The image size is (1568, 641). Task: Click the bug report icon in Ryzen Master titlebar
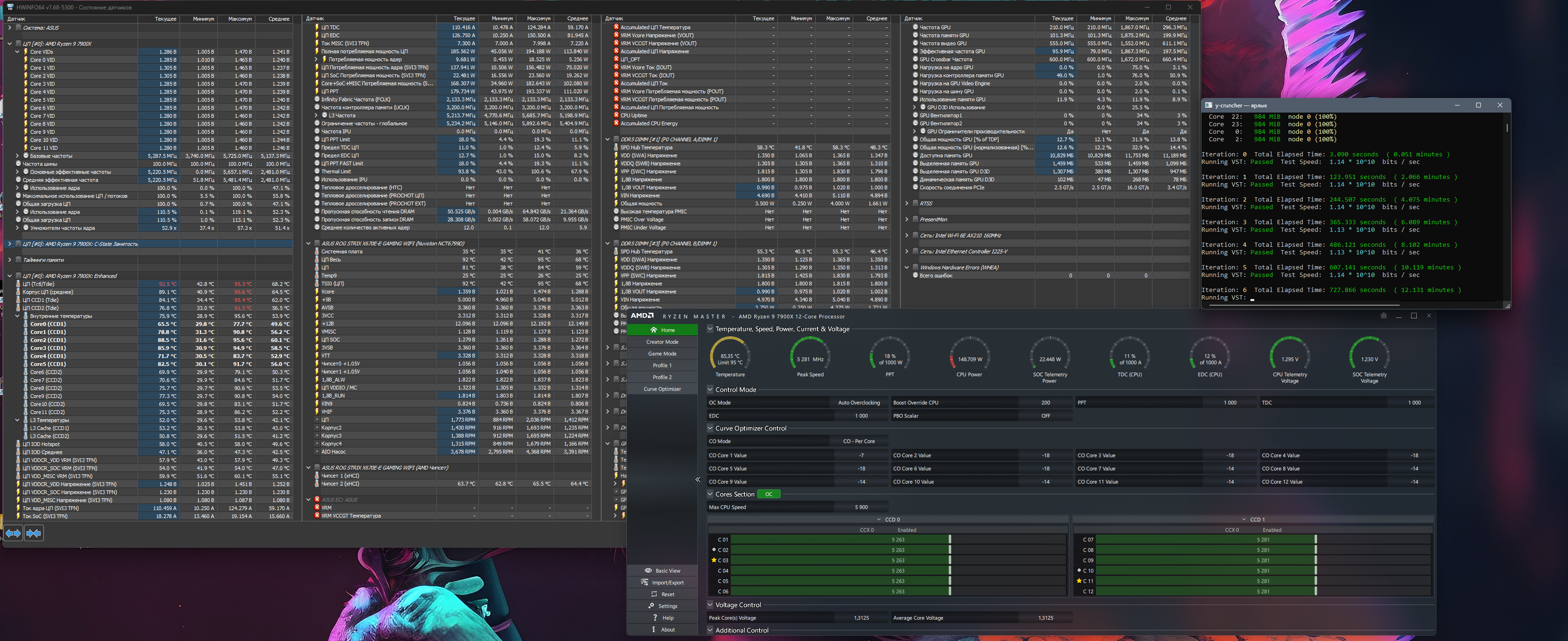[x=1384, y=316]
